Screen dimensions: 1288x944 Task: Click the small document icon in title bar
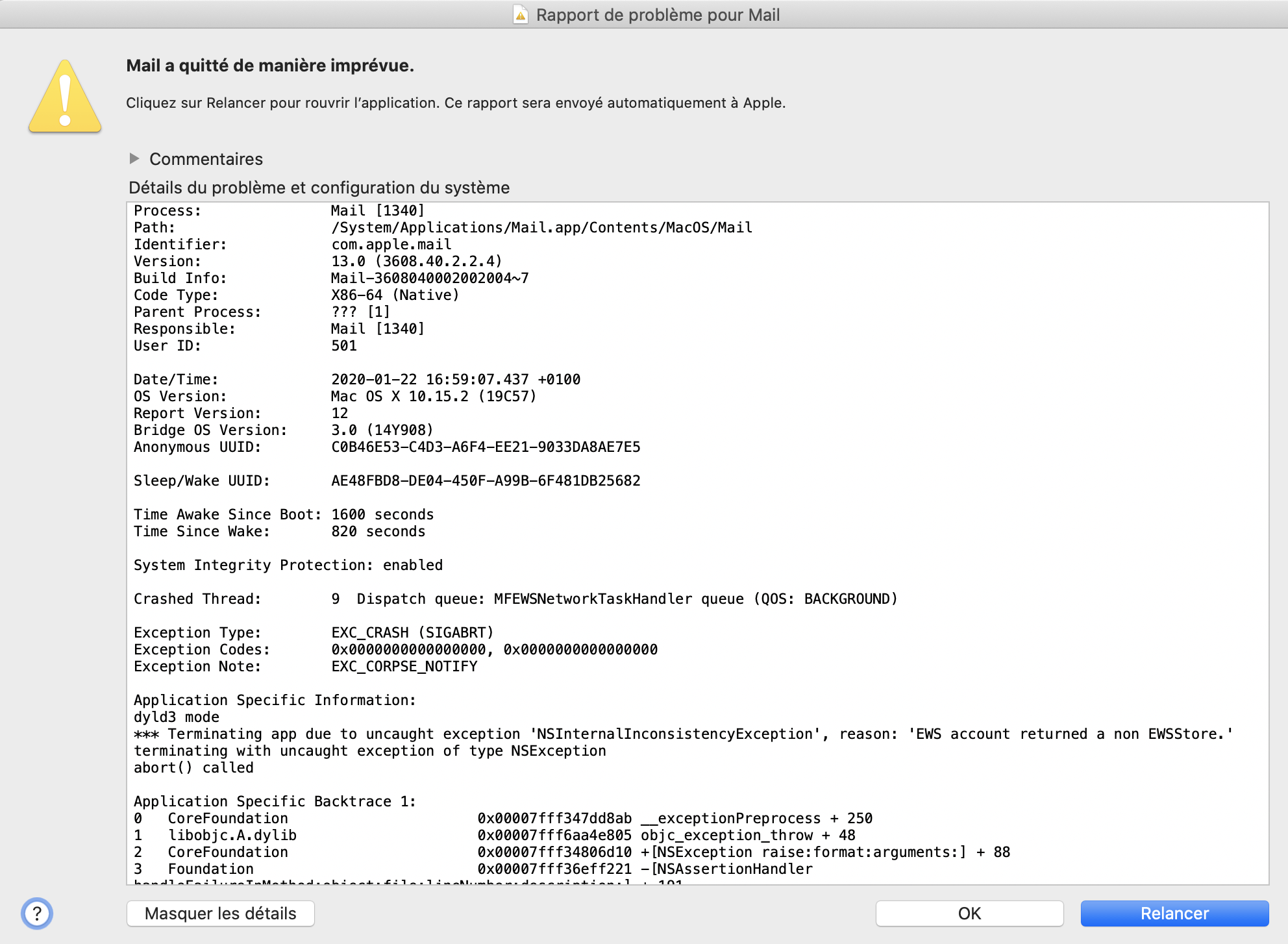pyautogui.click(x=520, y=14)
